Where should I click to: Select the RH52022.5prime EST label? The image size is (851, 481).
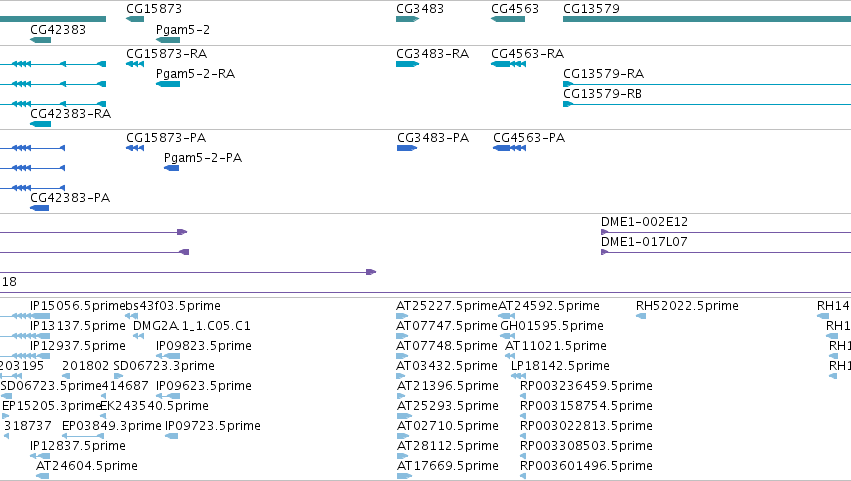coord(687,306)
